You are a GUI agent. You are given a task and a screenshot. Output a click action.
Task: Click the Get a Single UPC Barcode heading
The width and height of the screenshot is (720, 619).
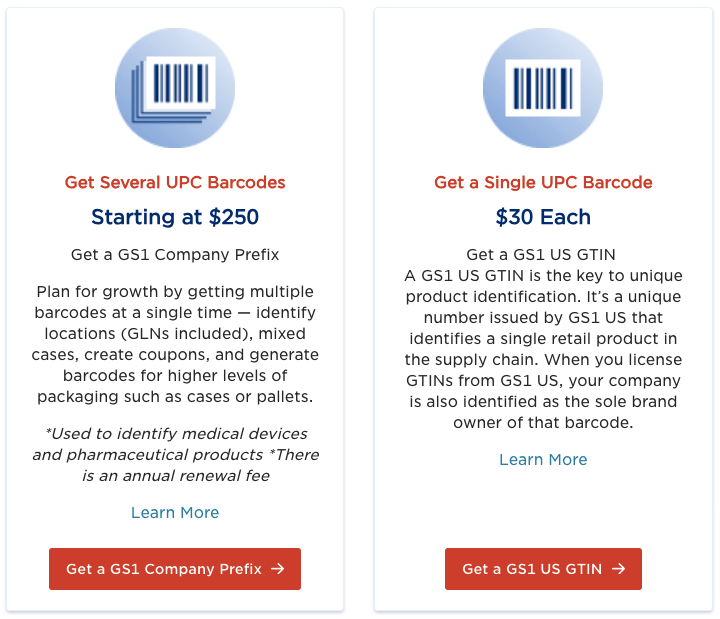tap(543, 182)
